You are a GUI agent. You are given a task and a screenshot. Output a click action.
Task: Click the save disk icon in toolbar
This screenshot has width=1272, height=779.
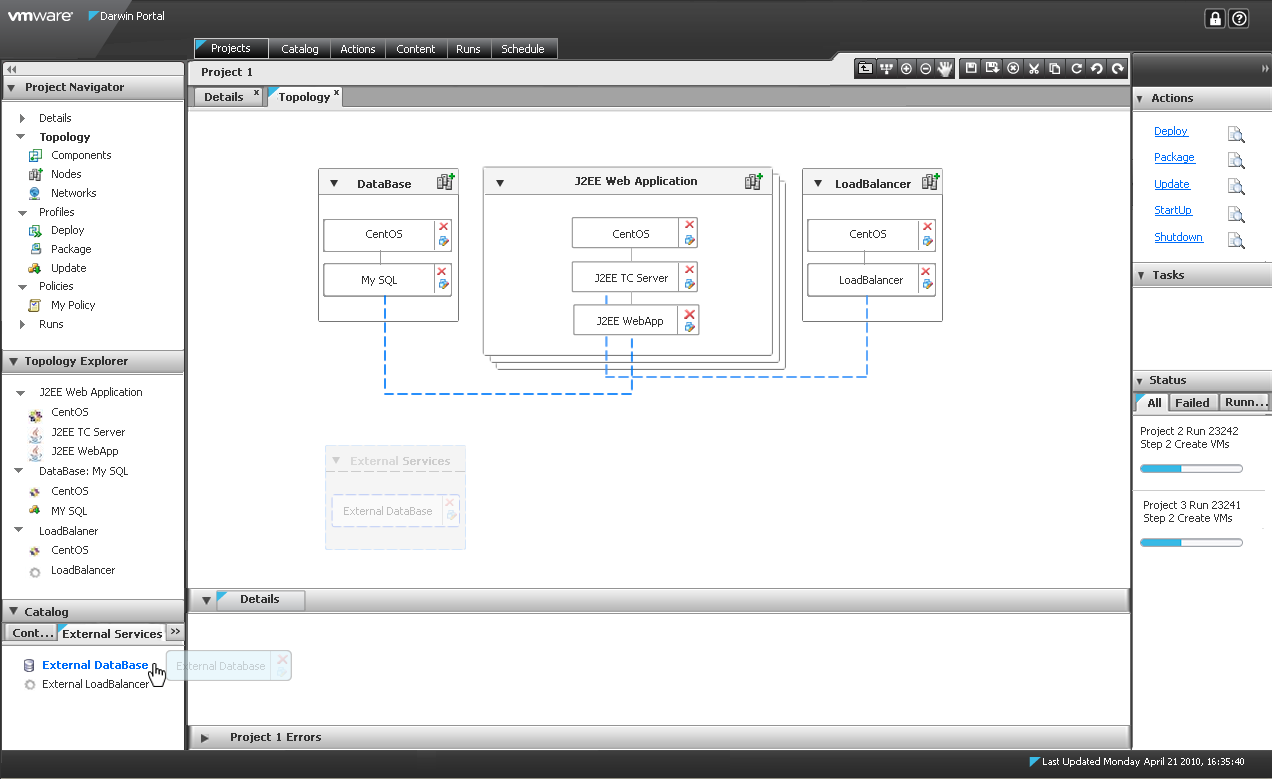(x=971, y=68)
